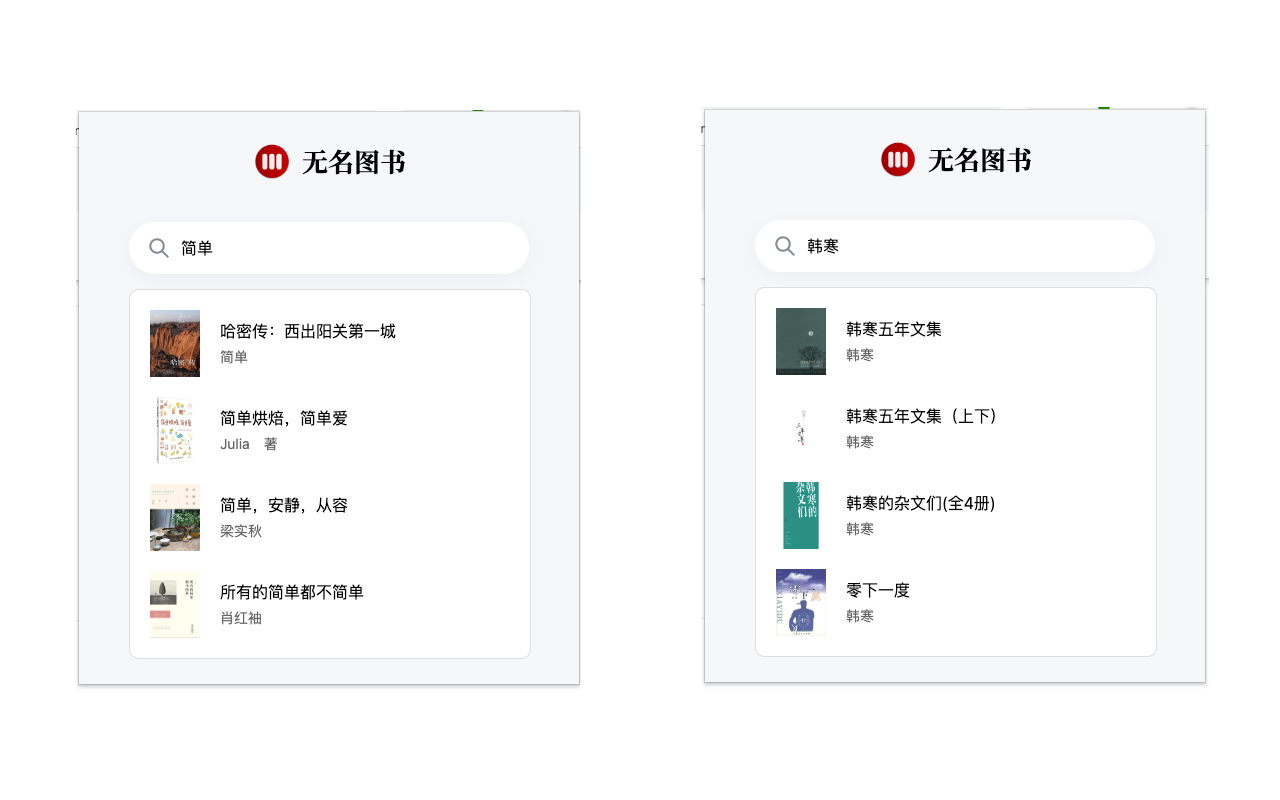Open the book 韩寒的杂文们(全4册)
The height and width of the screenshot is (800, 1280).
pyautogui.click(x=920, y=503)
